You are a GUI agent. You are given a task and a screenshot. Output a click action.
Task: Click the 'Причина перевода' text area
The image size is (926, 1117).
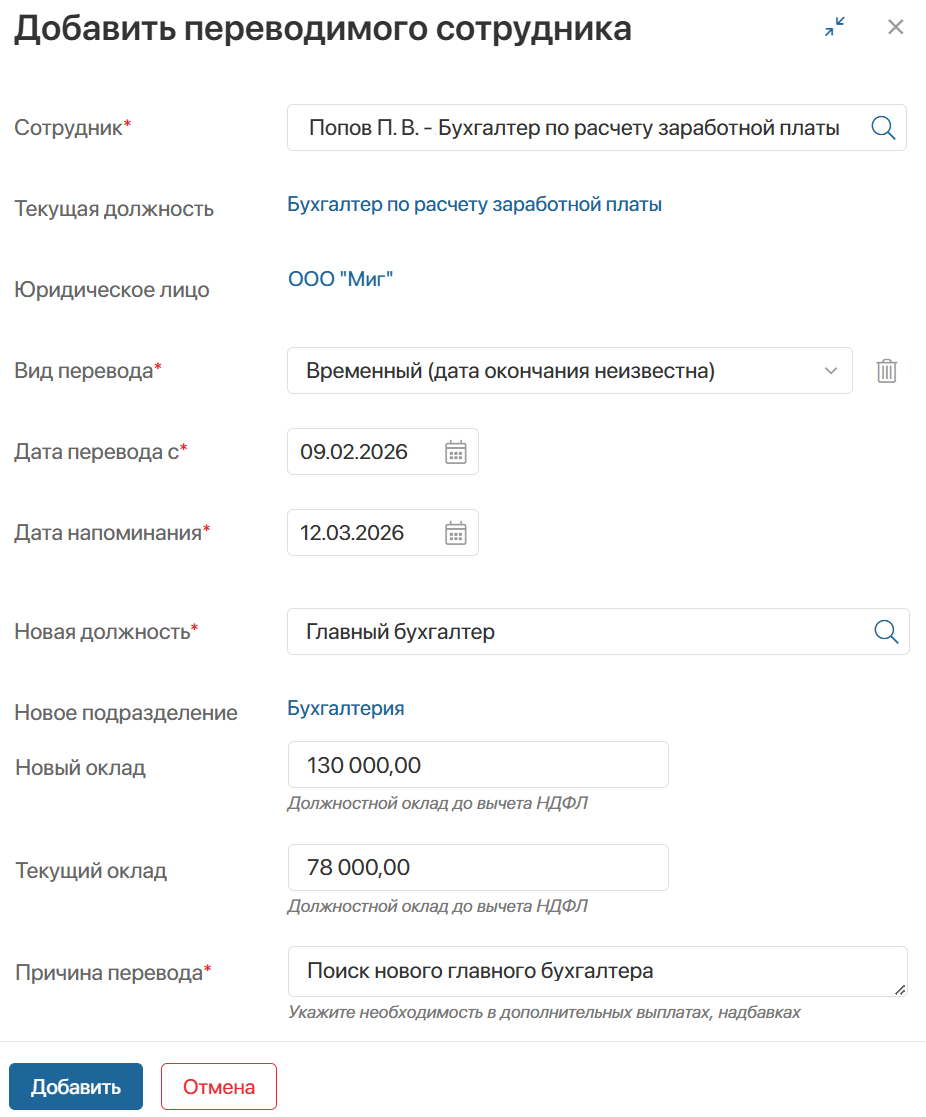click(597, 971)
